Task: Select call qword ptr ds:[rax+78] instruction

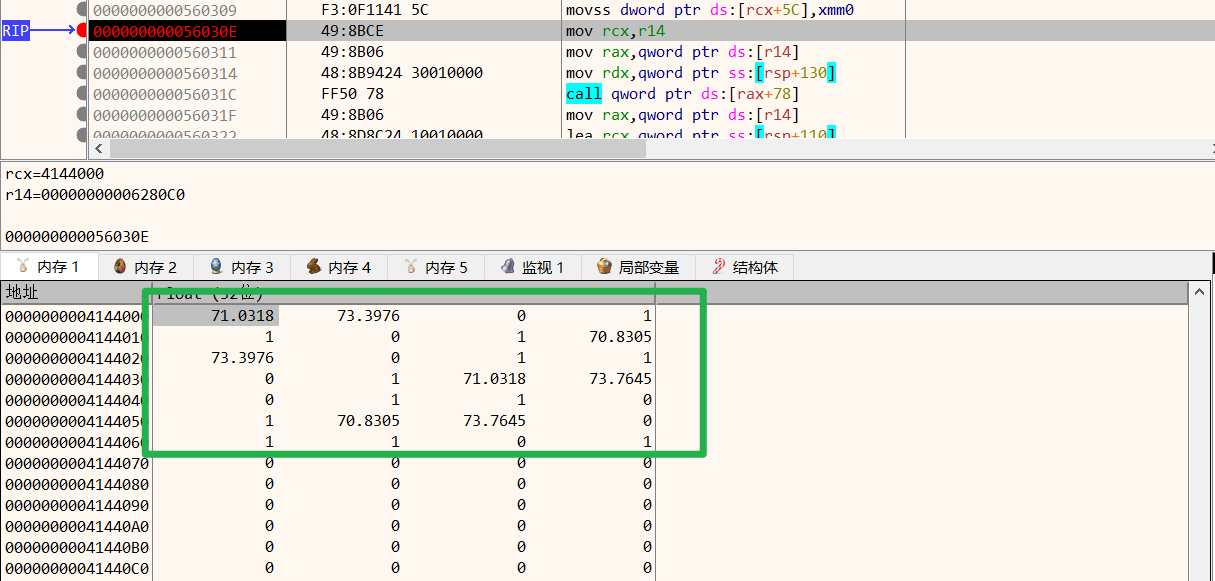Action: tap(682, 94)
